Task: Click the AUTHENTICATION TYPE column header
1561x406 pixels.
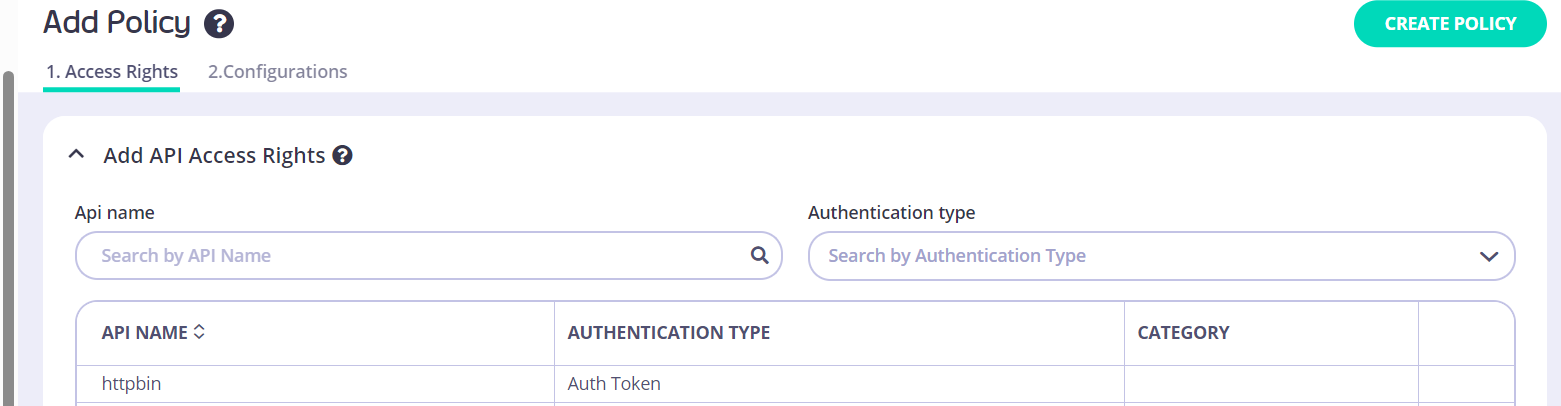Action: [668, 333]
